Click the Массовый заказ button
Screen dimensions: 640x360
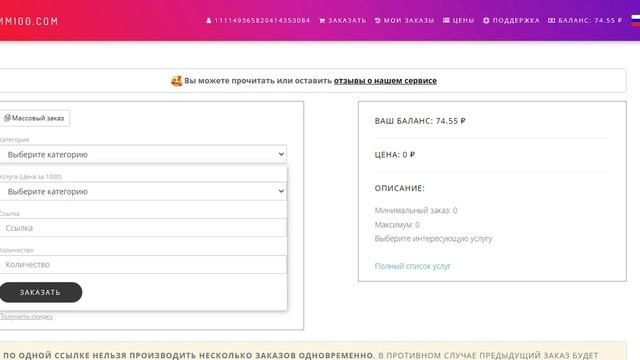35,118
